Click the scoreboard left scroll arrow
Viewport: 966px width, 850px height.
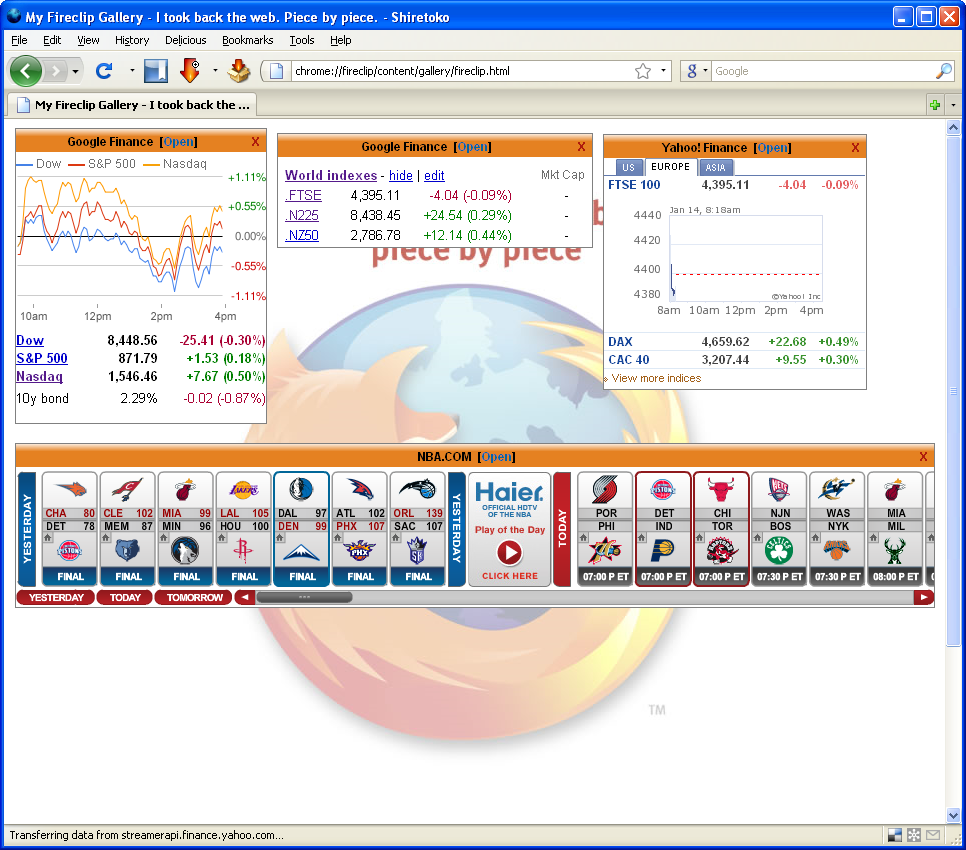[245, 597]
